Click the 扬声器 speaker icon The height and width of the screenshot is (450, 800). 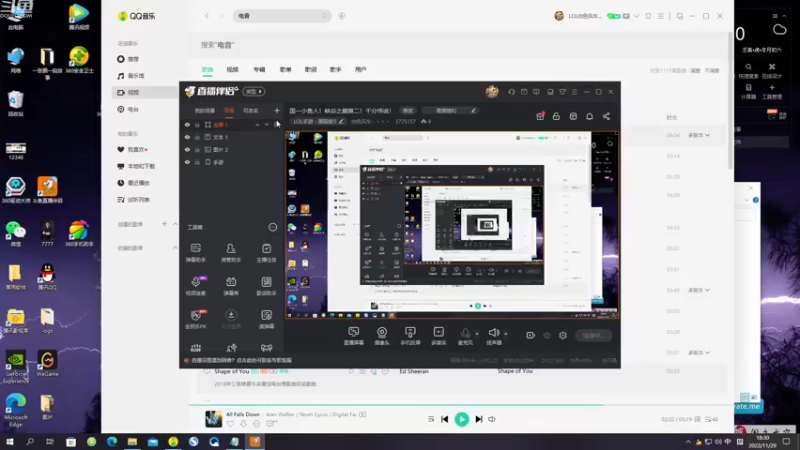(493, 333)
